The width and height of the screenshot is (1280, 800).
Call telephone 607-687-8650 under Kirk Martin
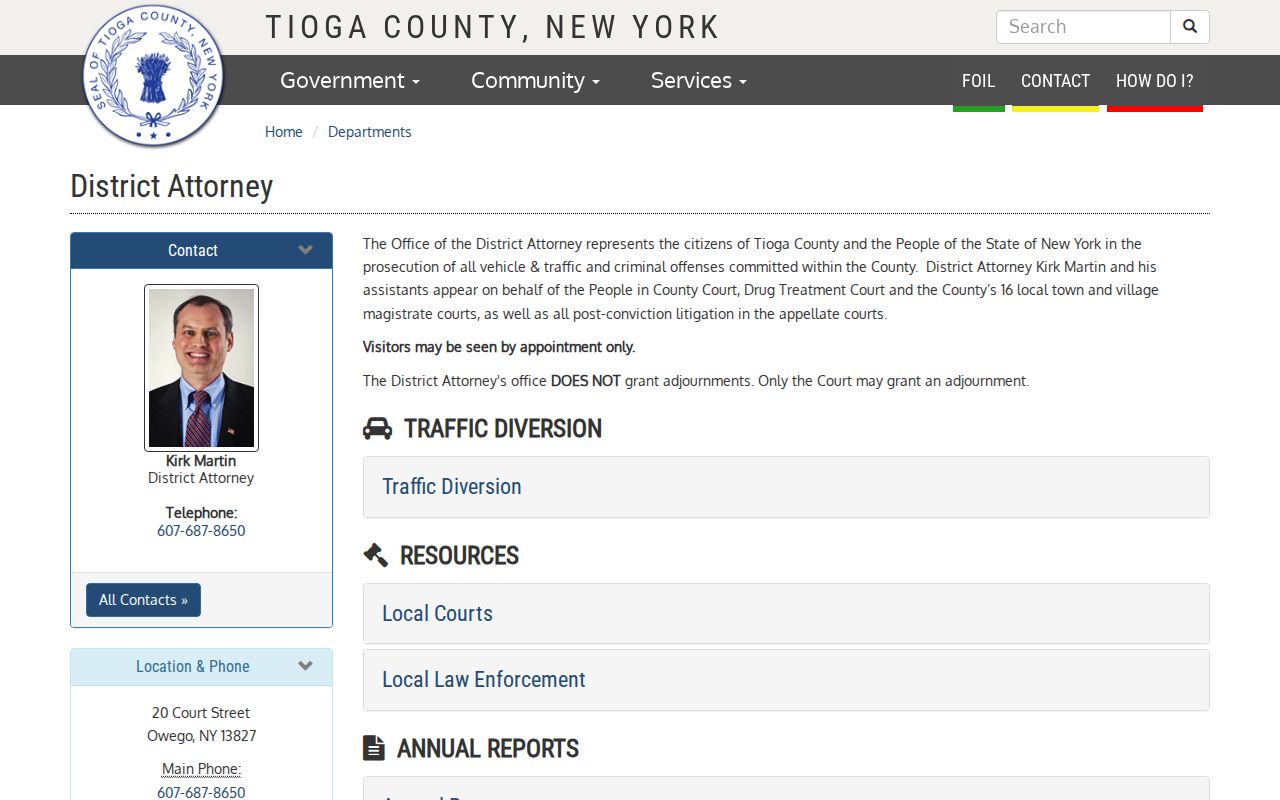(201, 531)
